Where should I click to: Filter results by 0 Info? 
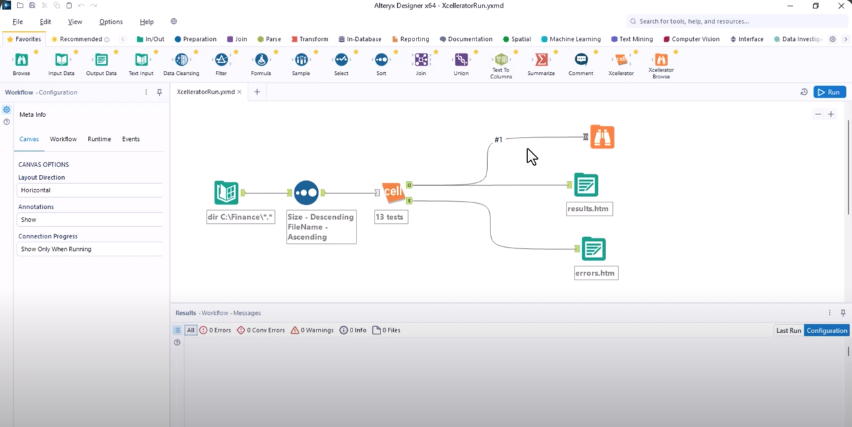coord(353,330)
